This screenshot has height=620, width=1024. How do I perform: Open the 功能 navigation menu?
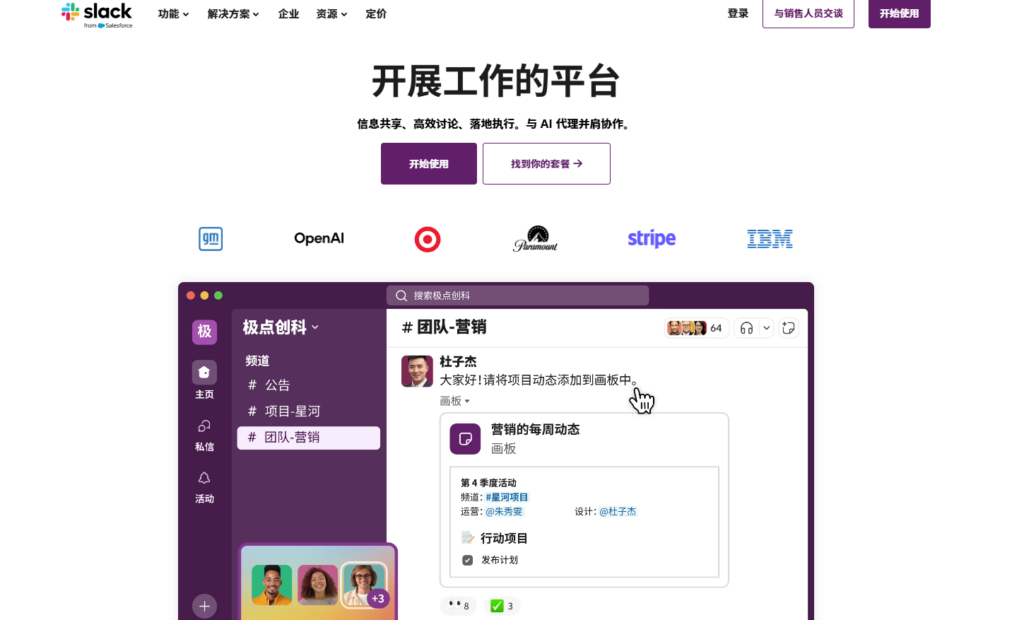(171, 14)
